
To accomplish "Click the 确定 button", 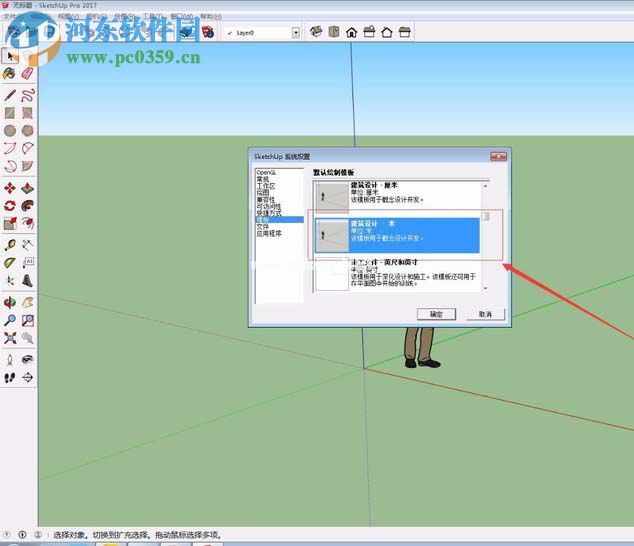I will pos(436,314).
